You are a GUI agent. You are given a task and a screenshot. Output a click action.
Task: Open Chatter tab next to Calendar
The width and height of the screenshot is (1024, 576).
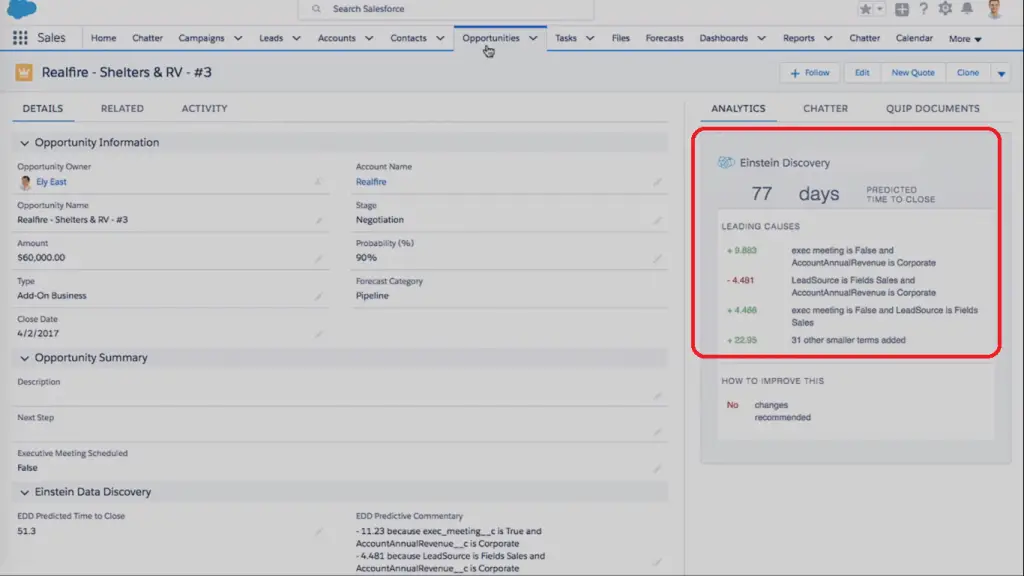864,38
